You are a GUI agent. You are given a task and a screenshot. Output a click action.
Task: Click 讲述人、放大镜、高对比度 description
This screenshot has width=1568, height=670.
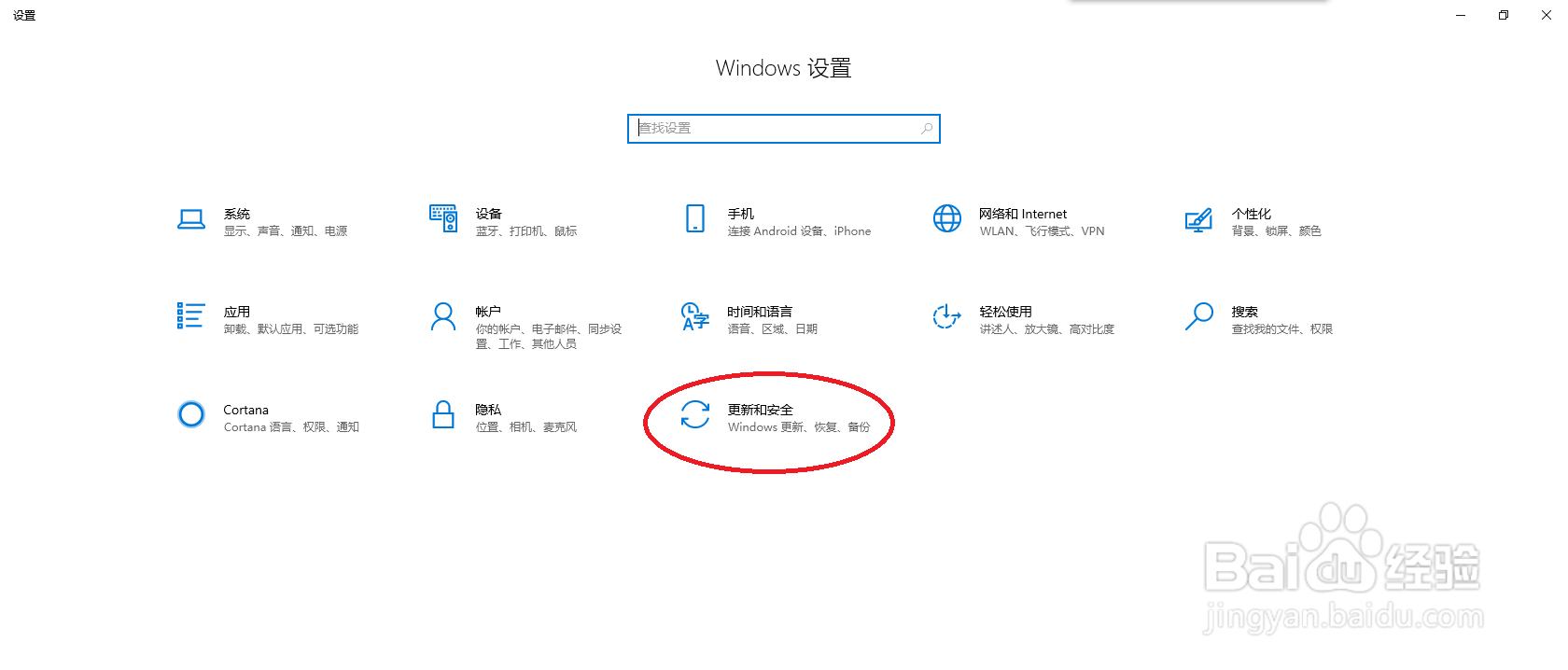pyautogui.click(x=1047, y=329)
